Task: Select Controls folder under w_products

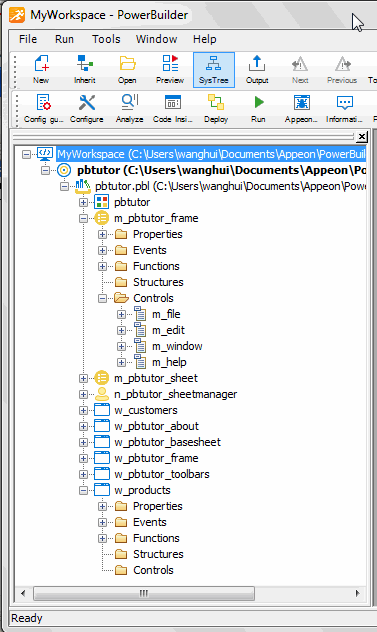Action: (x=153, y=570)
